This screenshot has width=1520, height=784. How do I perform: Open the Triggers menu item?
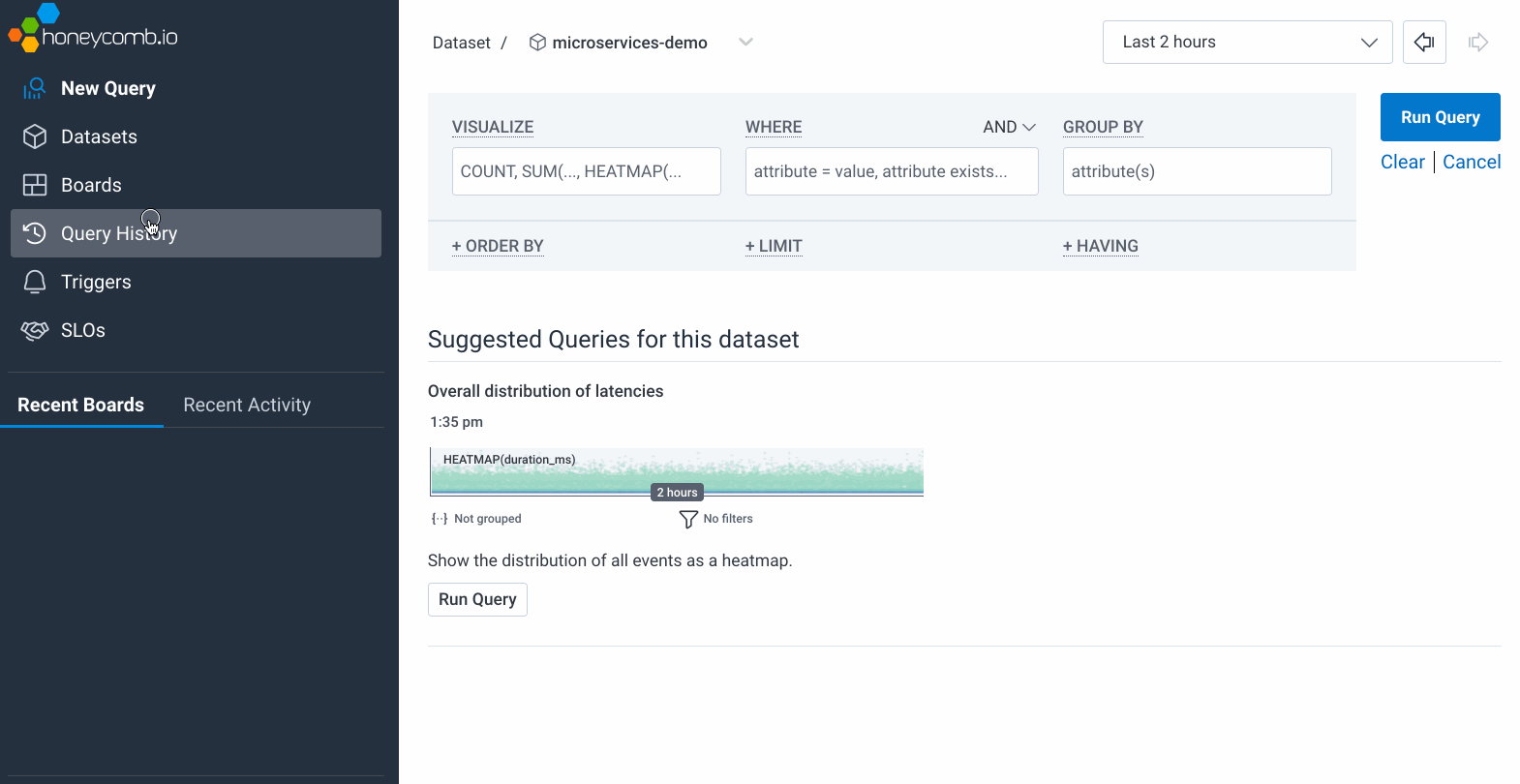[196, 282]
